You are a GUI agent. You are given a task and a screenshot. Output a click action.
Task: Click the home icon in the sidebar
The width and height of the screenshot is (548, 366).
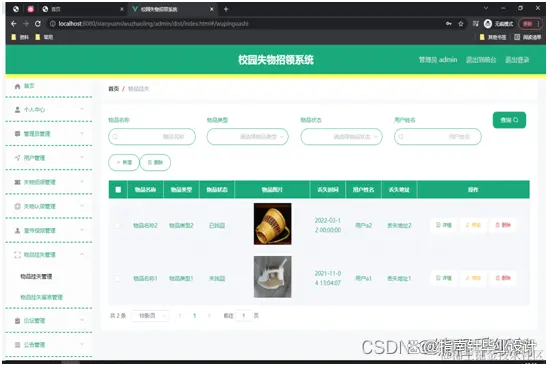17,86
